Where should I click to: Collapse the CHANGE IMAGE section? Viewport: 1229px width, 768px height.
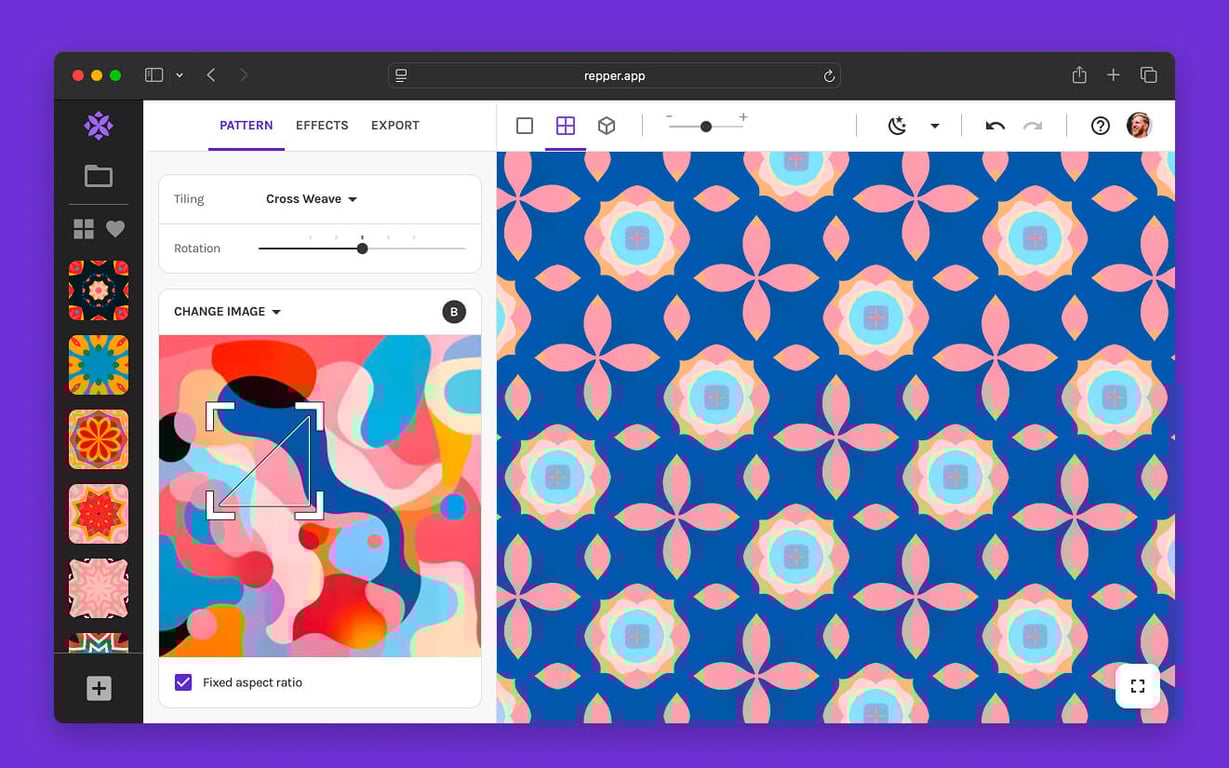276,311
